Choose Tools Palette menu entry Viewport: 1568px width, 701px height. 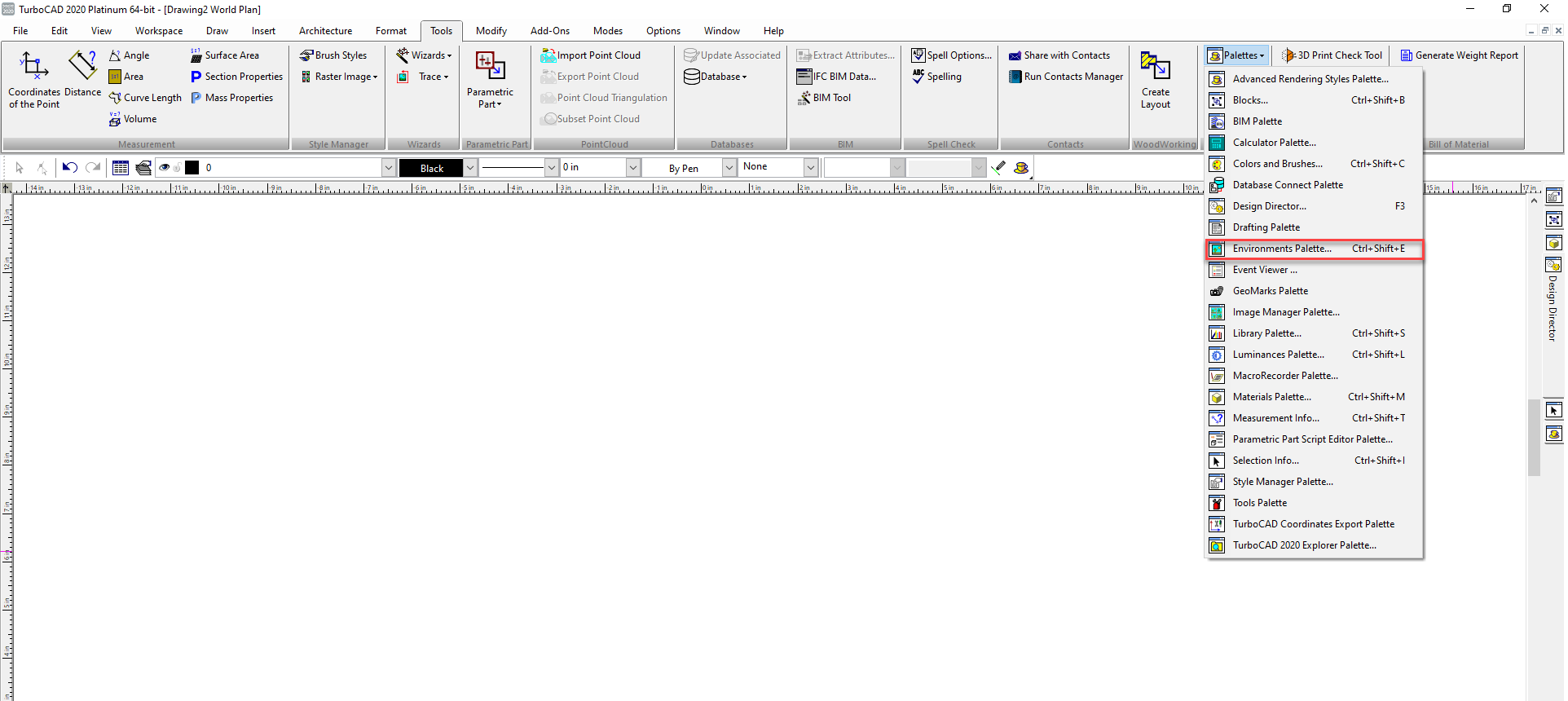1315,503
